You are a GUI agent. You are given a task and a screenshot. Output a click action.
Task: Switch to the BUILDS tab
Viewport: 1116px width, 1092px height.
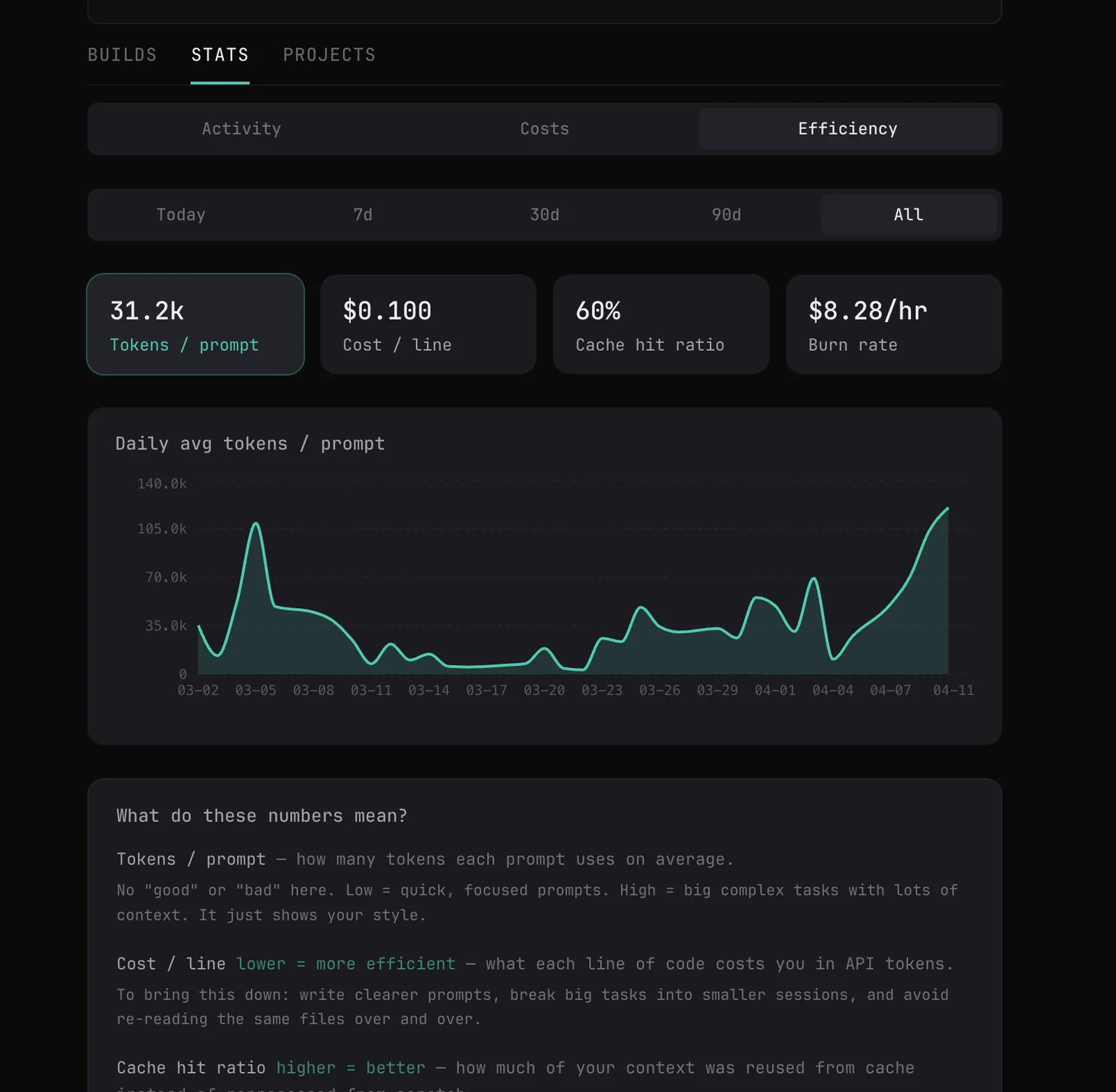click(x=122, y=55)
